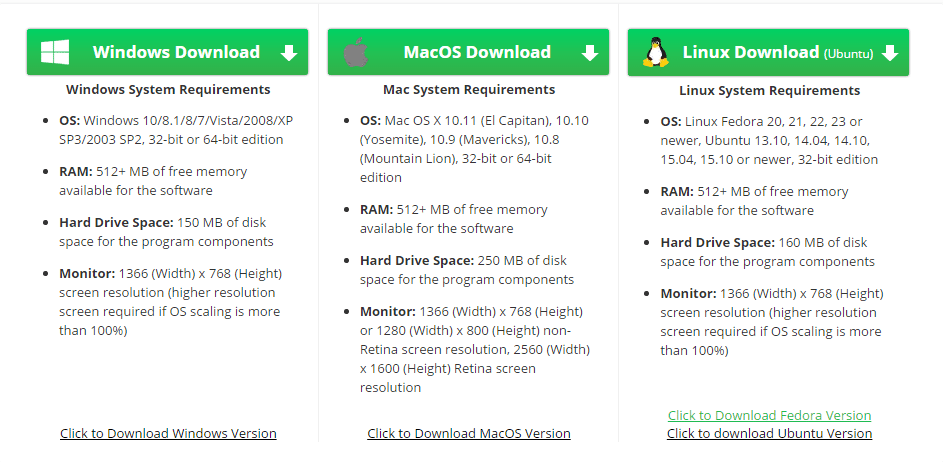Select the Linux System Requirements heading
945x462 pixels.
770,90
